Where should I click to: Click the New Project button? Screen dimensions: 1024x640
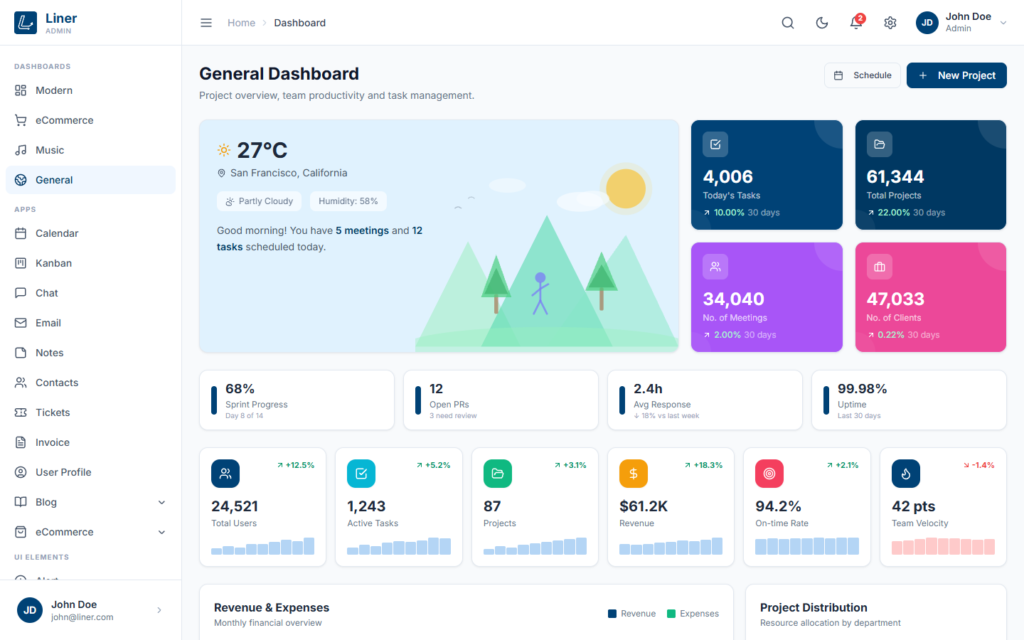coord(957,75)
